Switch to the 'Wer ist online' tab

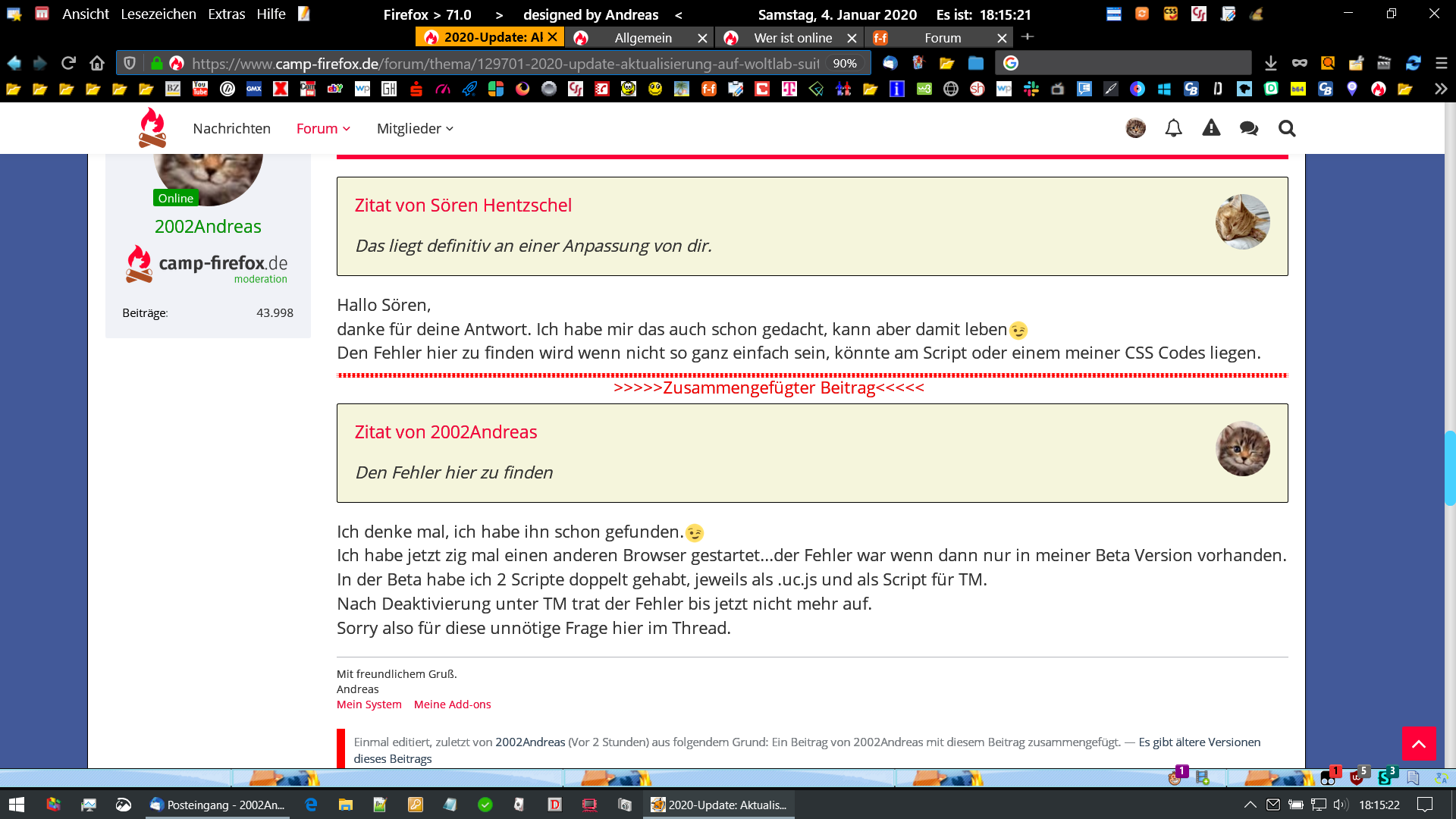tap(792, 37)
